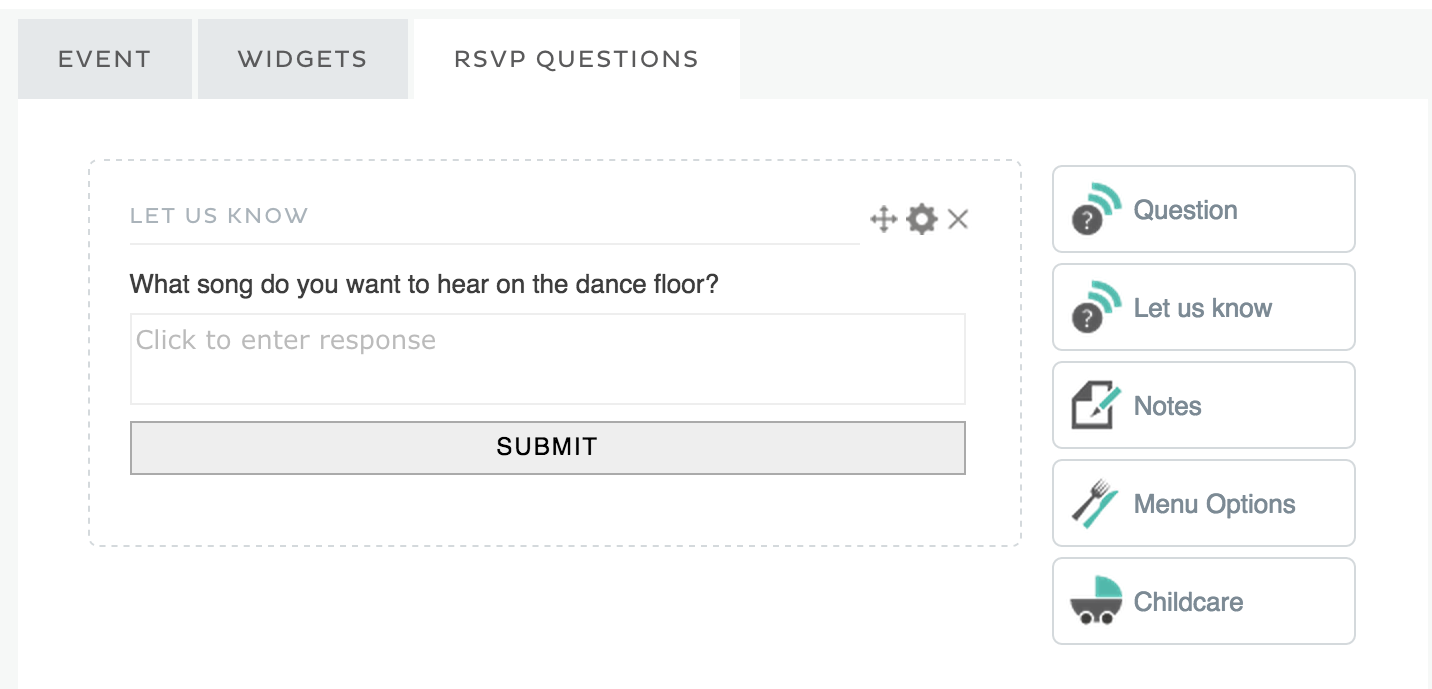The width and height of the screenshot is (1432, 689).
Task: Select the RSVP Questions tab
Action: coord(576,59)
